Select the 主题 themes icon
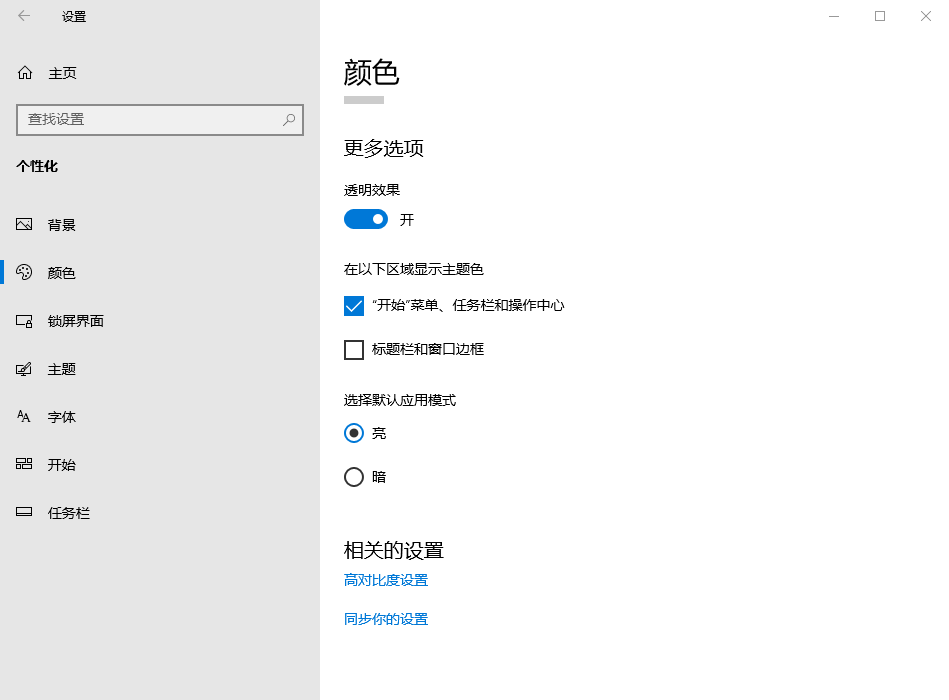This screenshot has height=700, width=949. [x=23, y=368]
